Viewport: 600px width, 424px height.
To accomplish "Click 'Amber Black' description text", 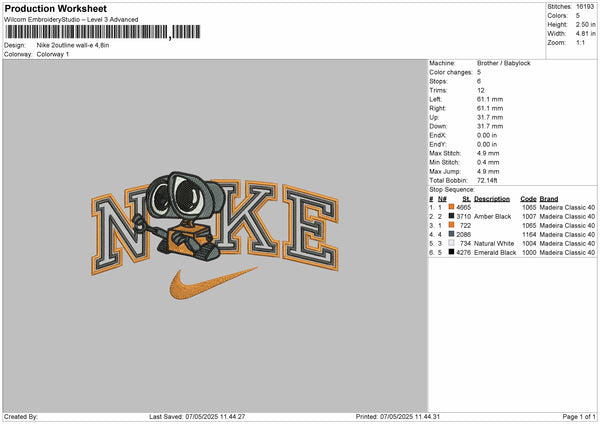I will (492, 217).
